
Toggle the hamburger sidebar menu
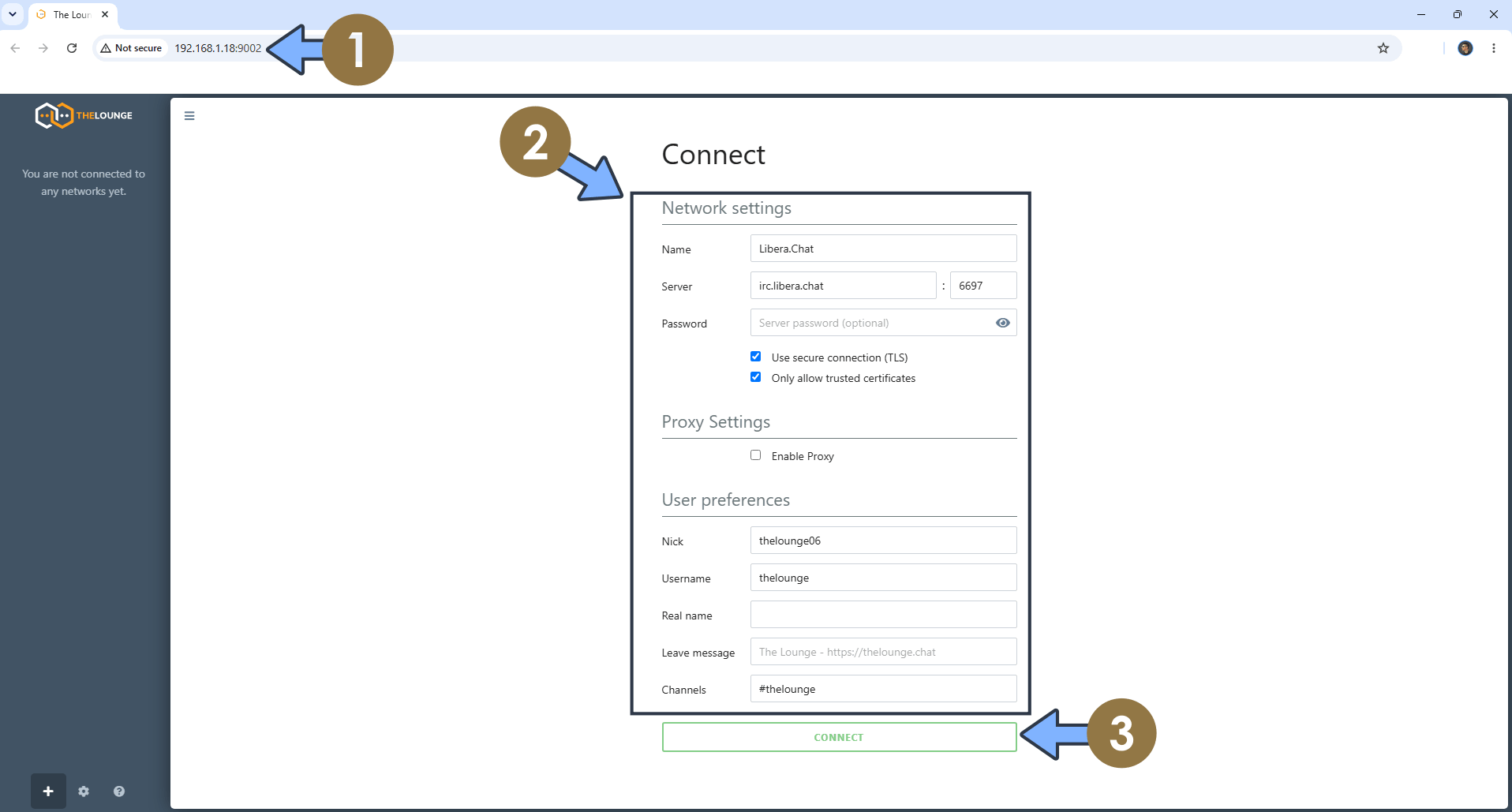click(x=189, y=116)
